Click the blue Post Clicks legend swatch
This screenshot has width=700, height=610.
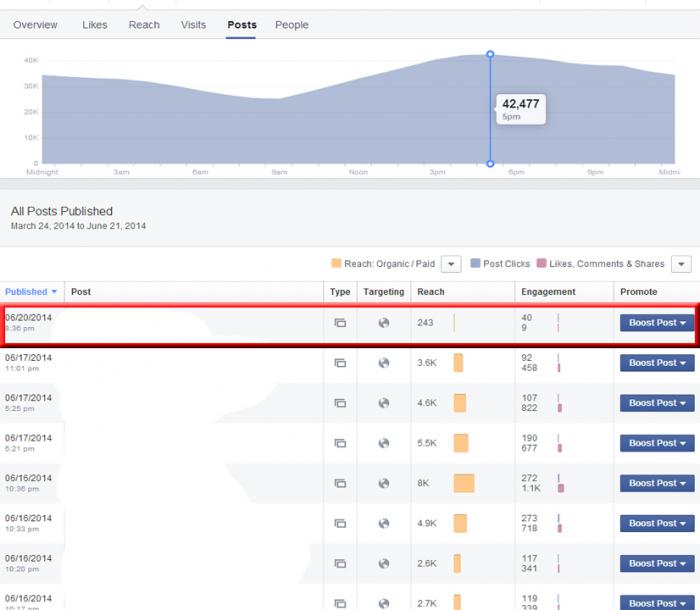point(475,263)
